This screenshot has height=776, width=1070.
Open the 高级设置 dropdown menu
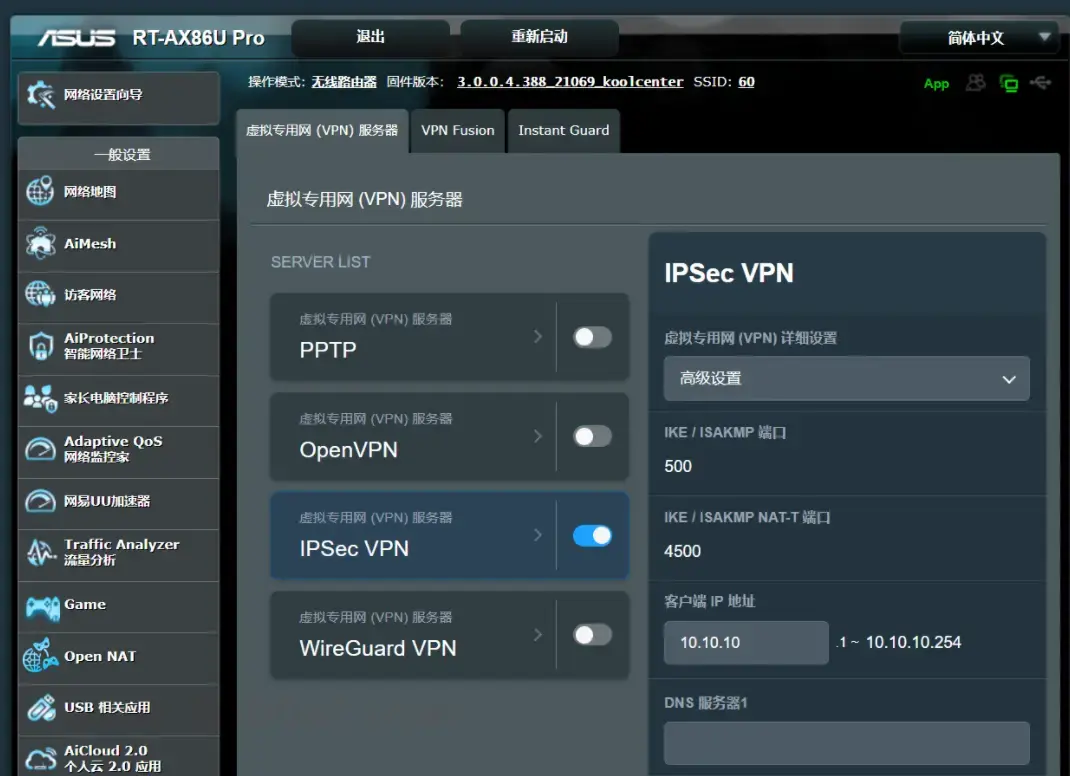846,379
